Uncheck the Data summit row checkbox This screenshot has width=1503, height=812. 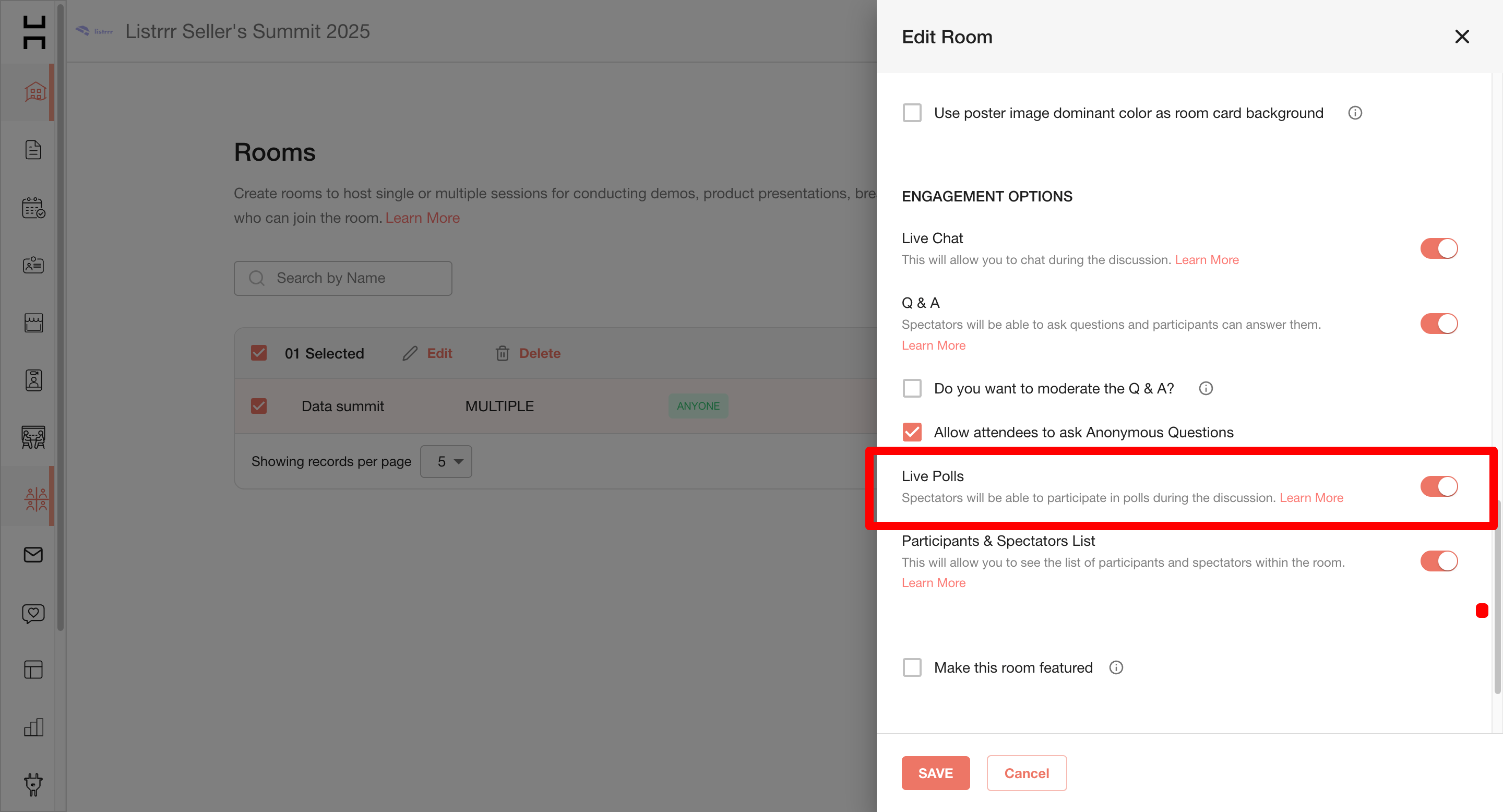258,406
